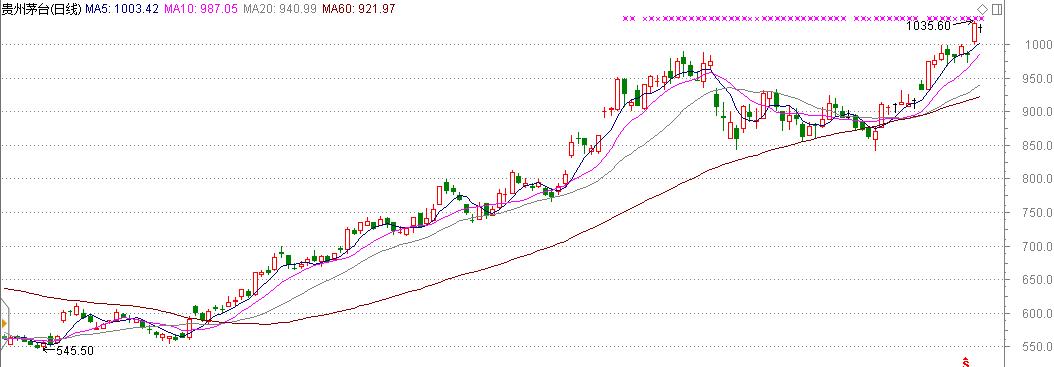The image size is (1054, 367).
Task: Expand the orange arrow side panel tab
Action: [4, 323]
